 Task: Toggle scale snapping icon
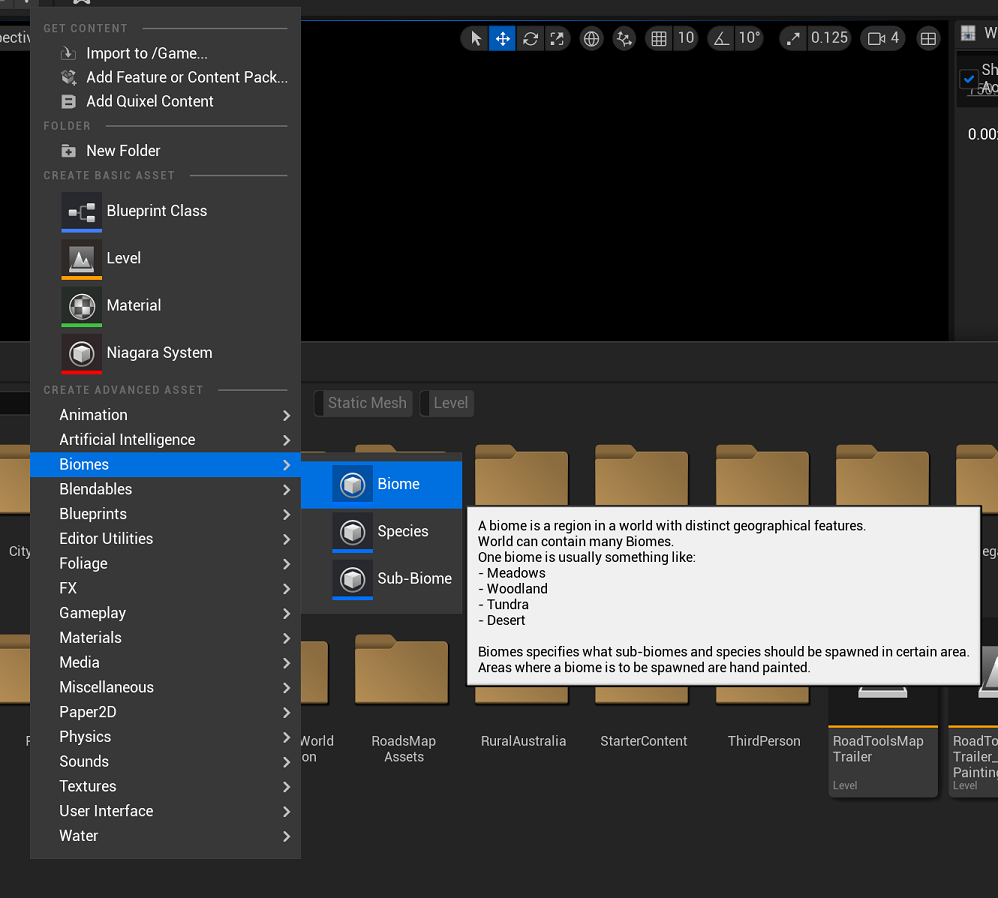(x=793, y=38)
